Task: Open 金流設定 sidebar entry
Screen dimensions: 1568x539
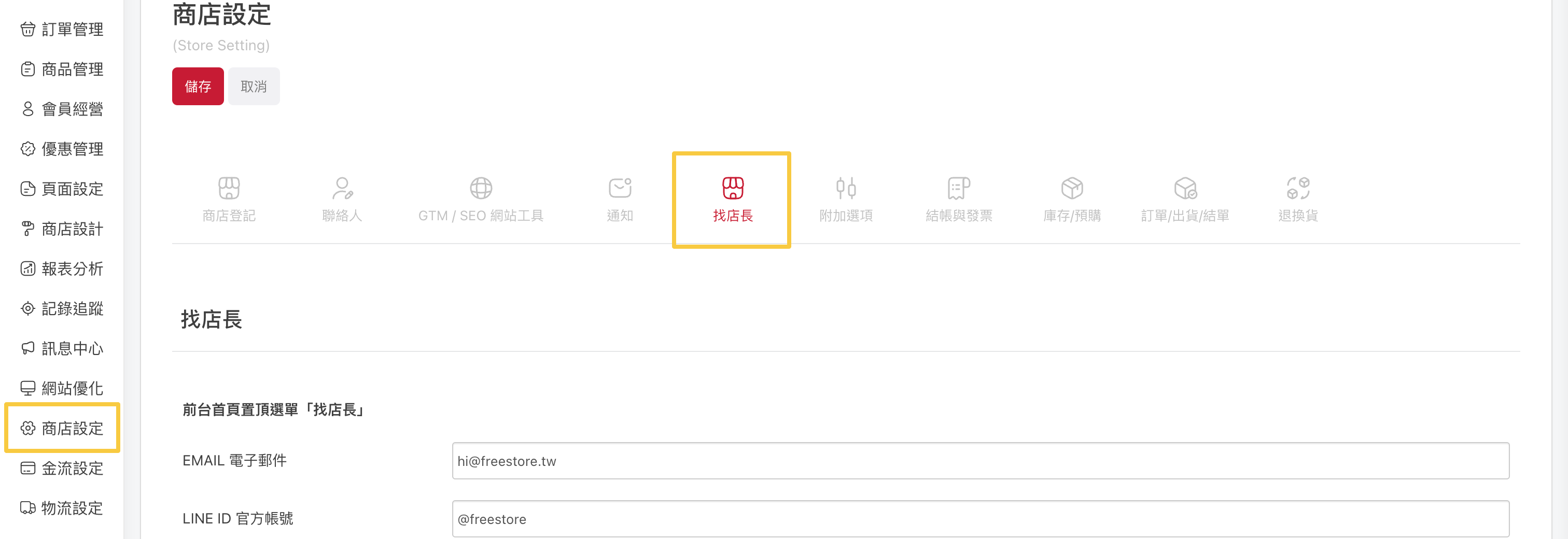Action: point(73,468)
